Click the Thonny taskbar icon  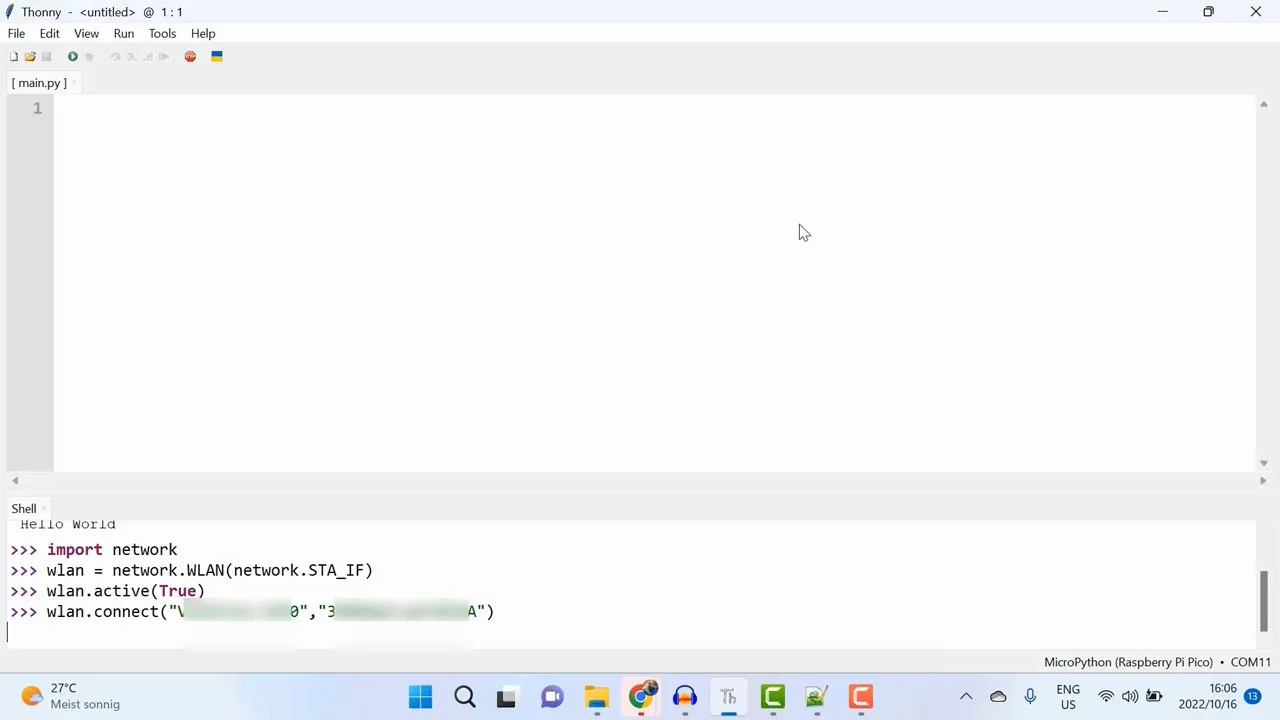pos(729,697)
